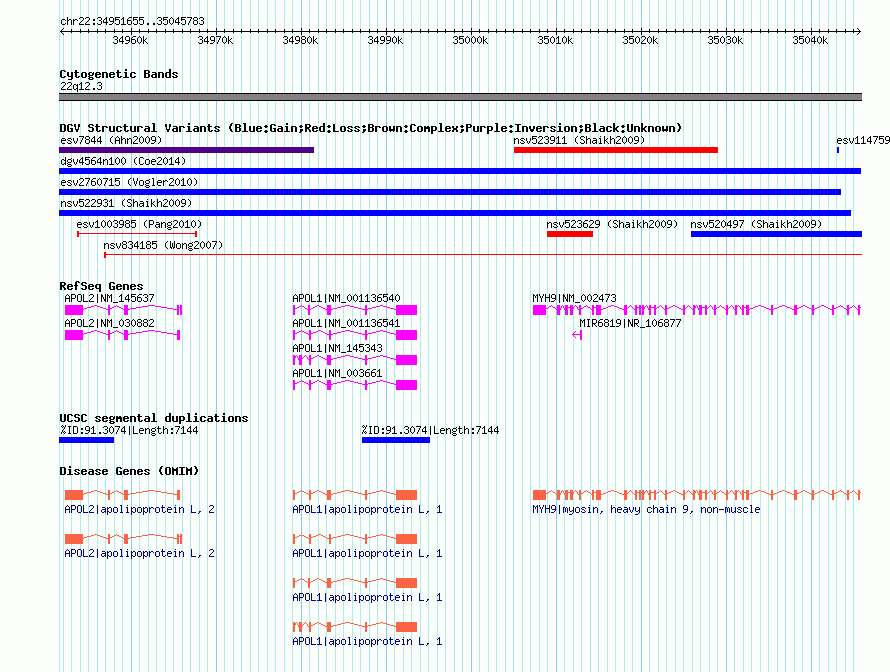This screenshot has width=890, height=672.
Task: Open first APOL2 apolipoprotein L, 2 OMIM link
Action: (140, 509)
